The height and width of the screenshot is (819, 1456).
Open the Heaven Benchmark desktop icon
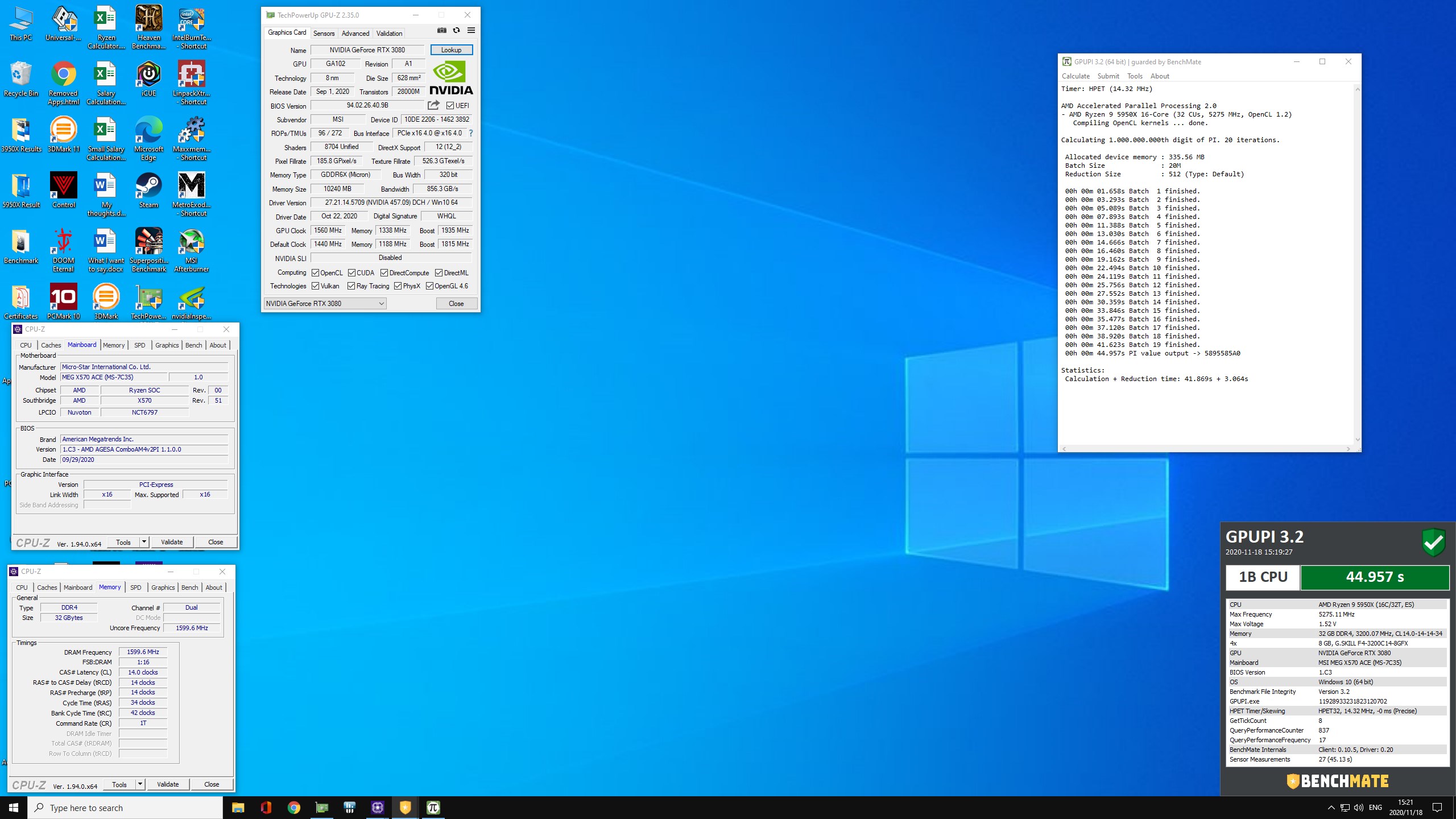coord(149,27)
